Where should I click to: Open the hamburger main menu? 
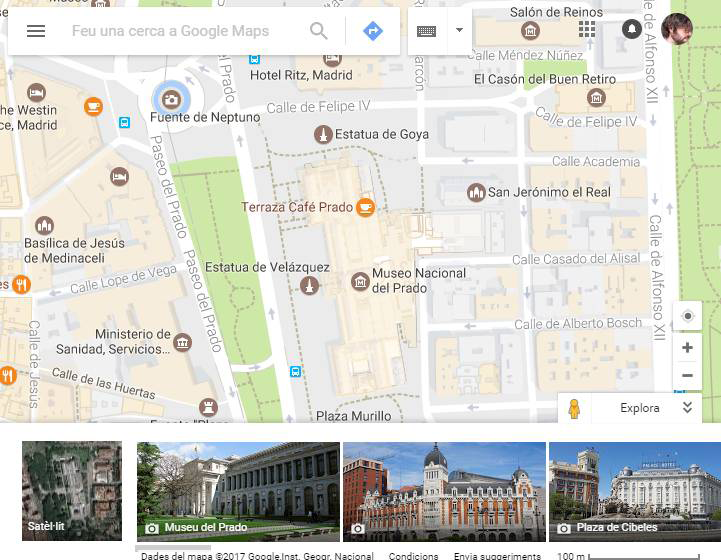(x=36, y=31)
